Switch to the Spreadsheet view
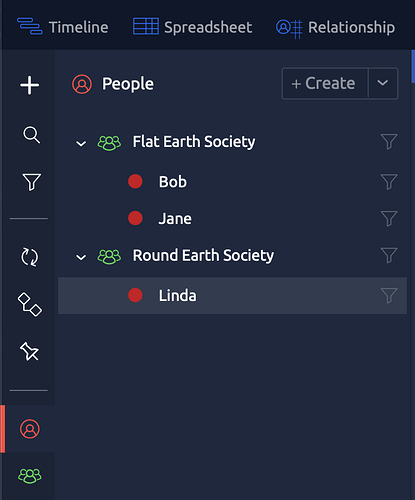The width and height of the screenshot is (415, 500). (192, 27)
